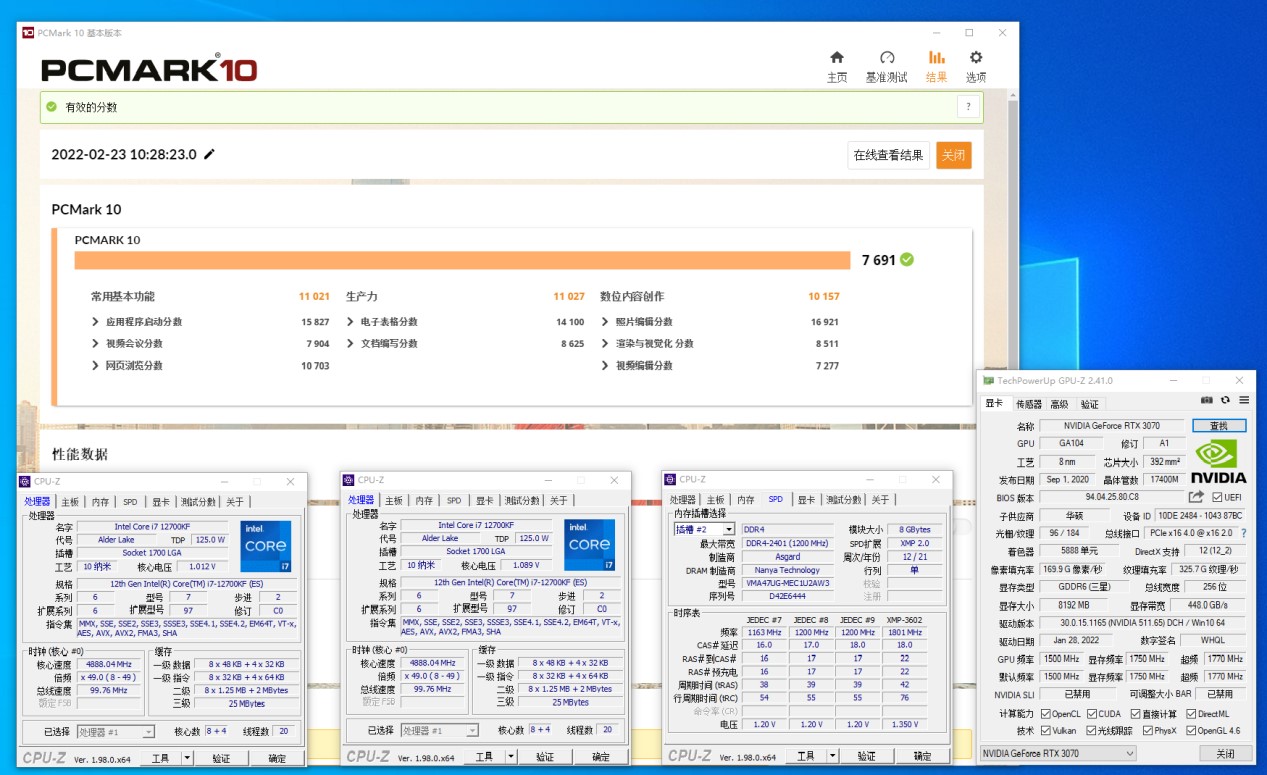Click the Intel Core logo in left CPU-Z
The width and height of the screenshot is (1267, 775).
coord(266,547)
